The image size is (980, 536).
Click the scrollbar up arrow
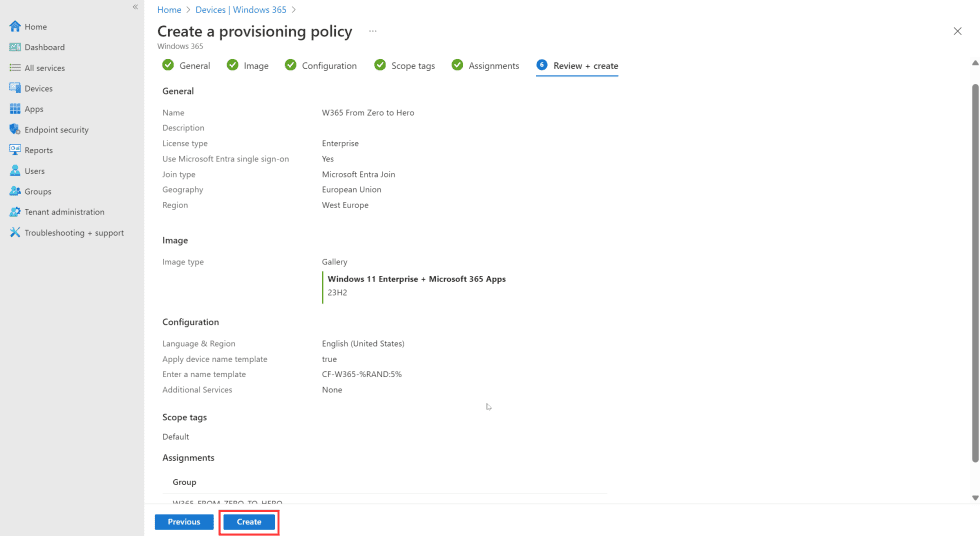coord(975,63)
